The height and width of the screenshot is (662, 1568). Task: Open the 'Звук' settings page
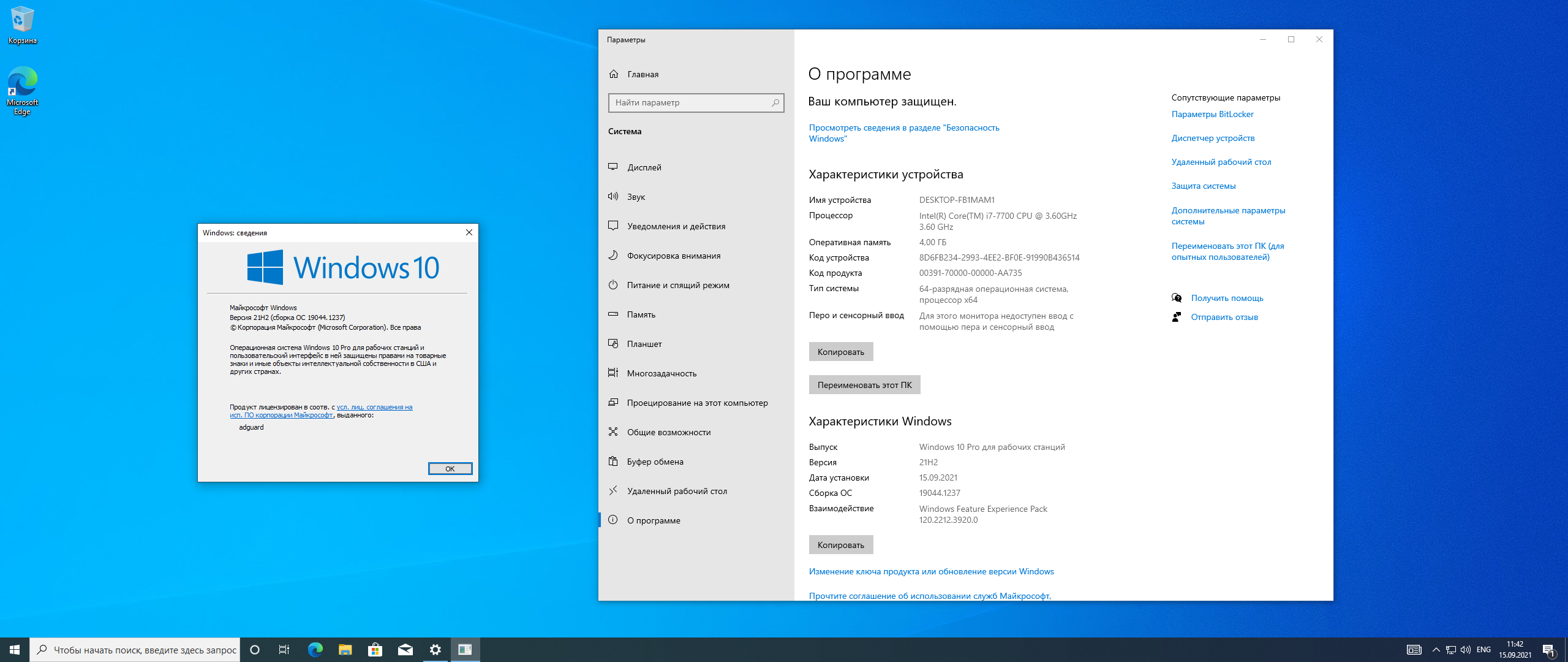pos(696,197)
